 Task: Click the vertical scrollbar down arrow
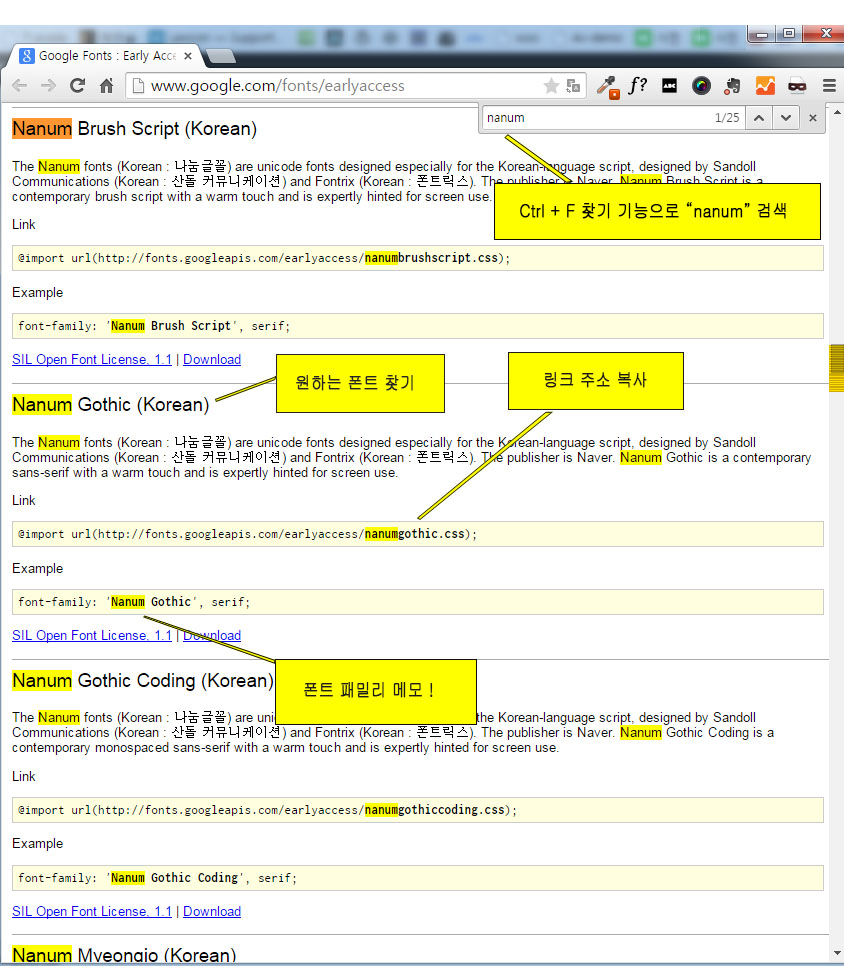pyautogui.click(x=836, y=953)
